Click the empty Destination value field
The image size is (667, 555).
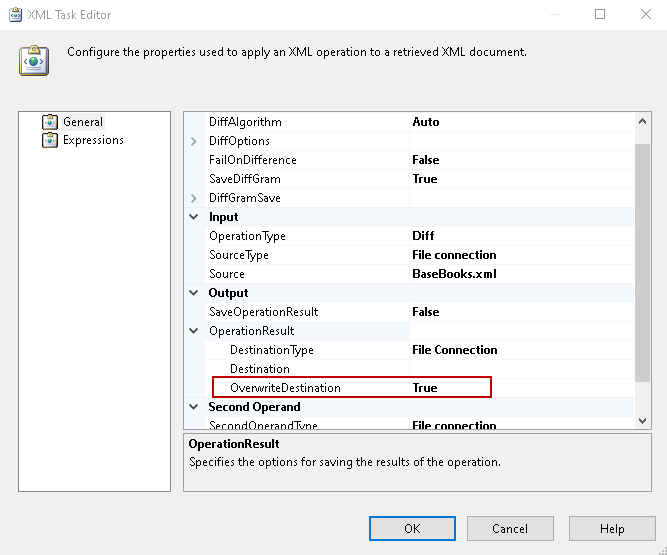pyautogui.click(x=520, y=369)
